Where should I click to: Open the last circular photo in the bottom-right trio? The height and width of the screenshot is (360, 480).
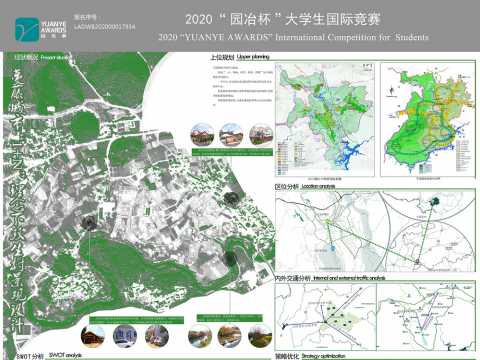[x=260, y=337]
